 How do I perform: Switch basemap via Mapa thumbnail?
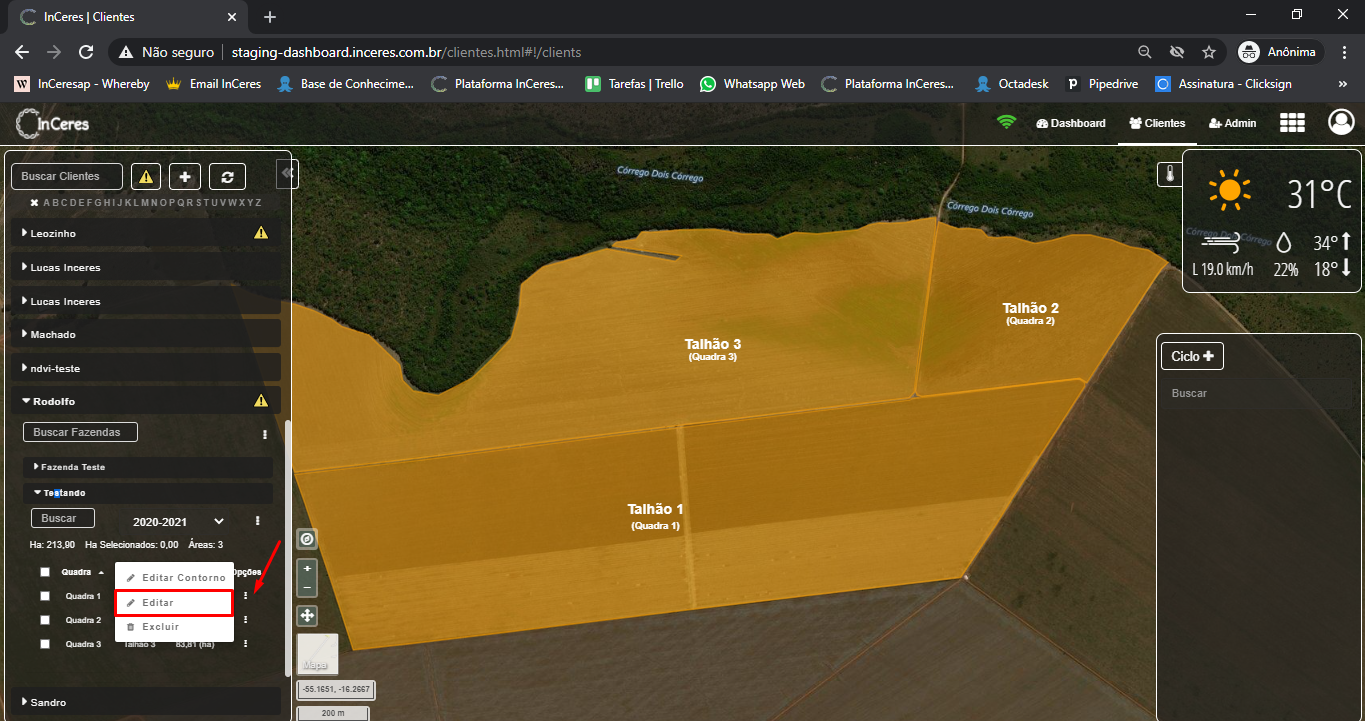318,654
